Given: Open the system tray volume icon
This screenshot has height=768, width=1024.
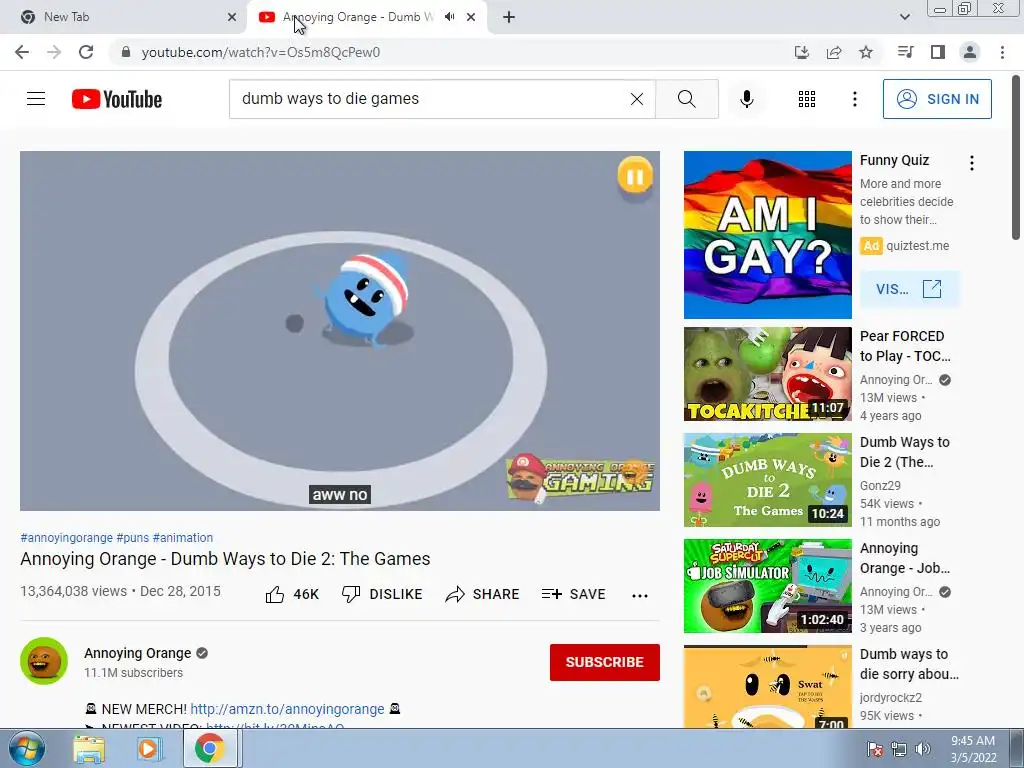Looking at the screenshot, I should pyautogui.click(x=923, y=749).
